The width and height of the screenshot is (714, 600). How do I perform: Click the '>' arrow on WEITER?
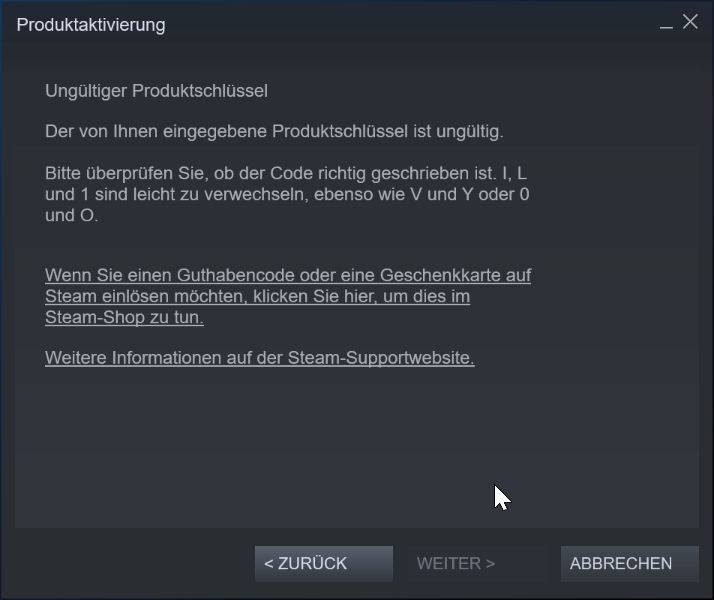pos(490,564)
